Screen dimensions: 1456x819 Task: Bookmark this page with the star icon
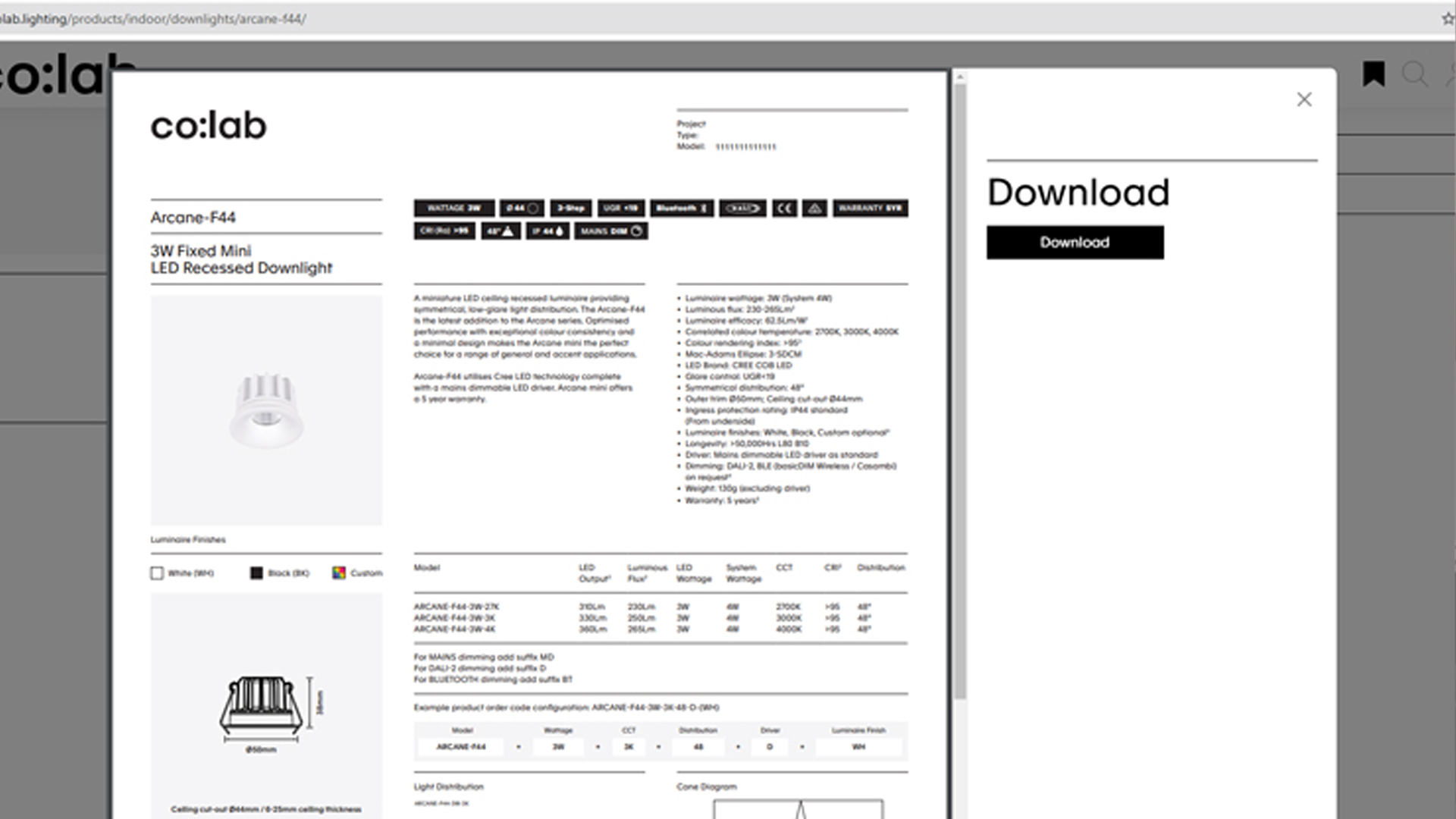click(x=1448, y=19)
